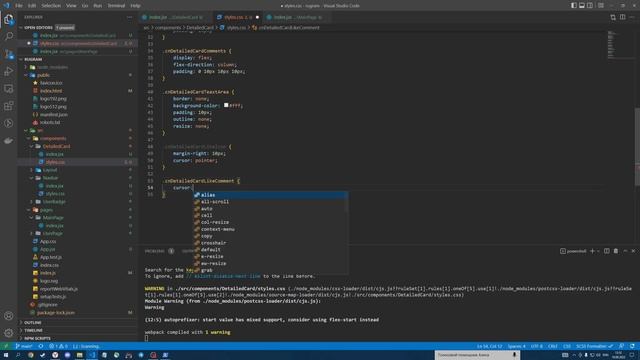This screenshot has width=640, height=360.
Task: Click the feedback icon in status bar
Action: (622, 346)
